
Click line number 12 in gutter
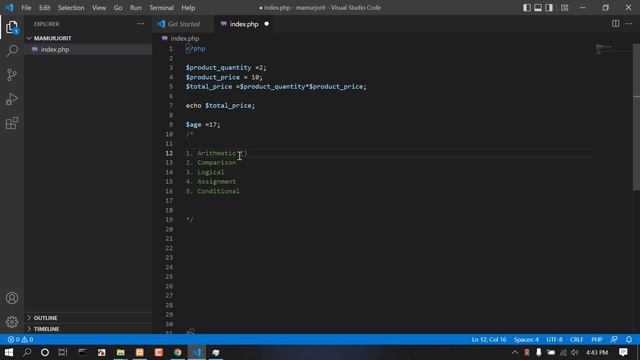coord(169,153)
